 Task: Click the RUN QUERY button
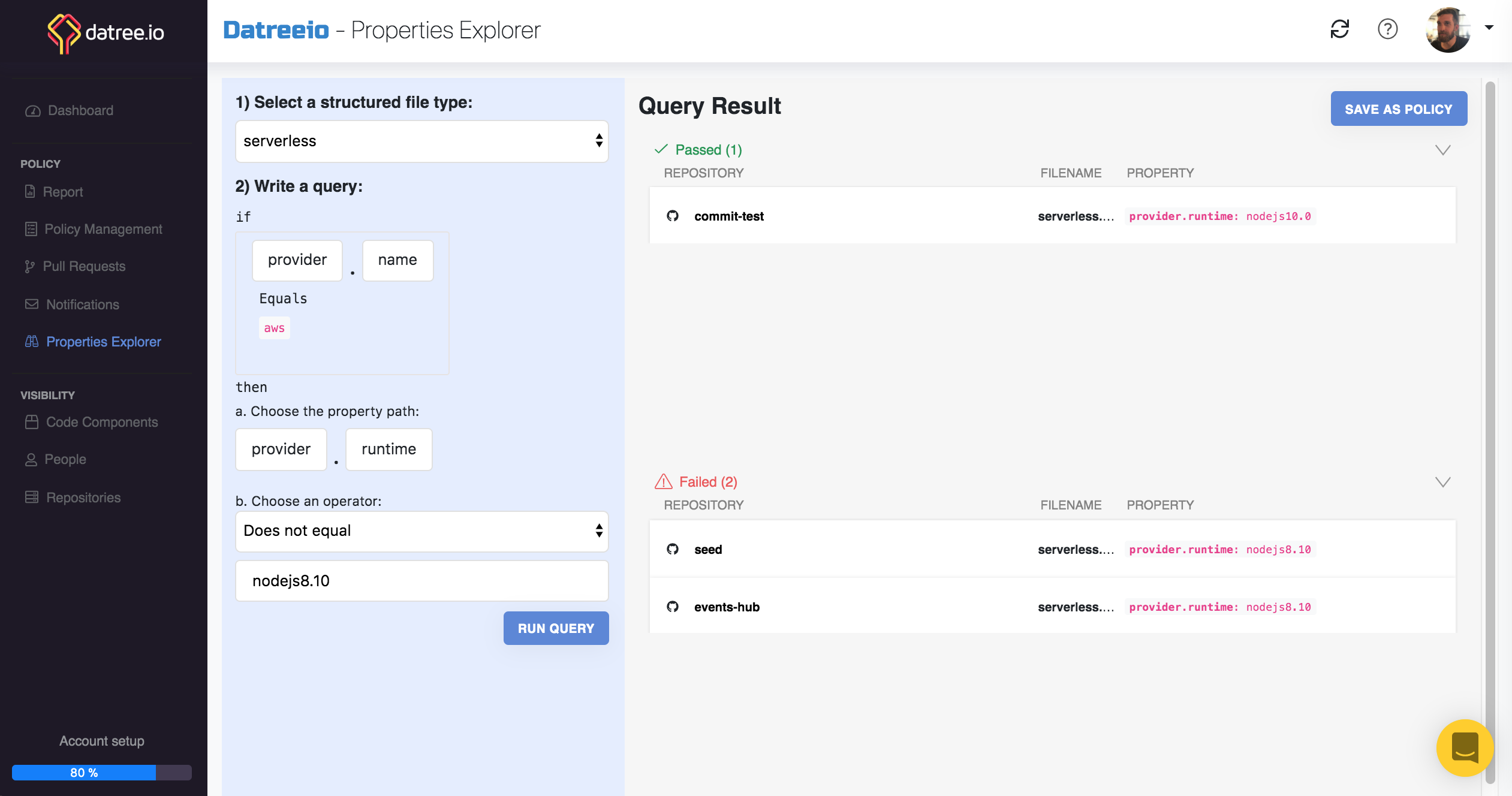pos(556,628)
